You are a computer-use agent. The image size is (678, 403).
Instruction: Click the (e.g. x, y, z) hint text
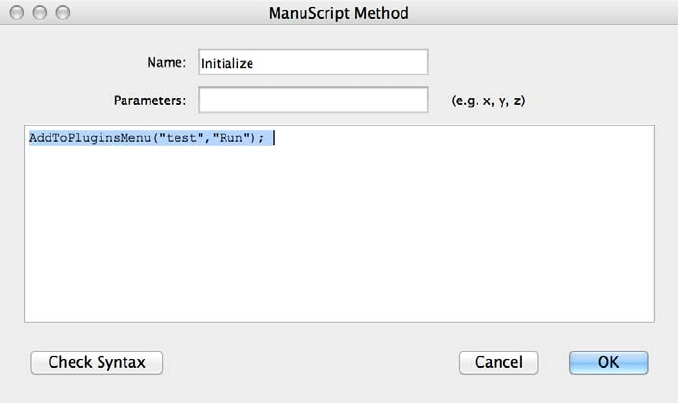(x=487, y=101)
